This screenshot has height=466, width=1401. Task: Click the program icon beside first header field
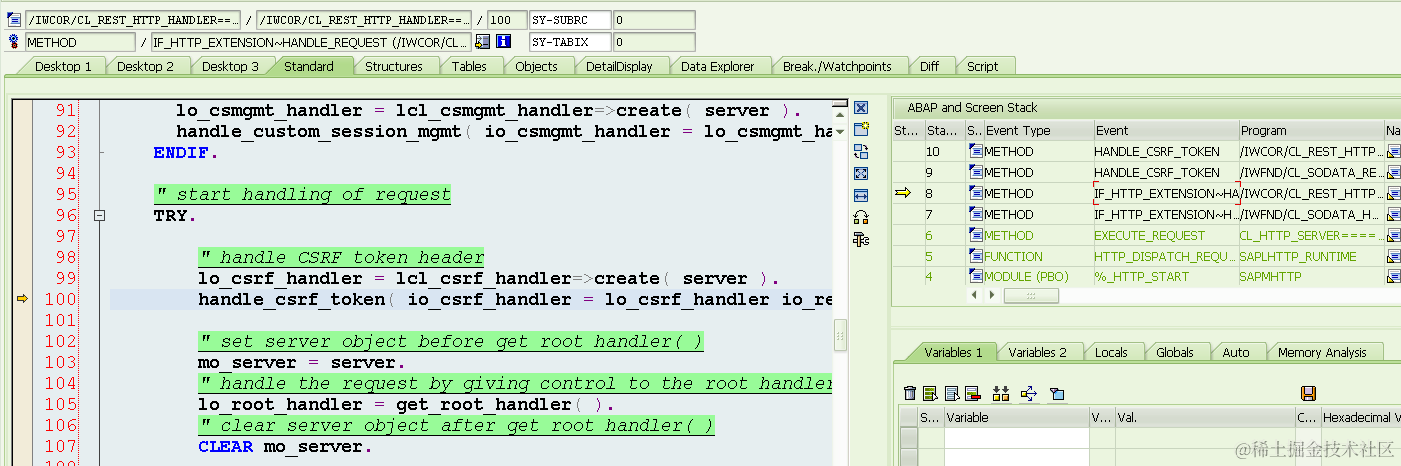tap(14, 20)
